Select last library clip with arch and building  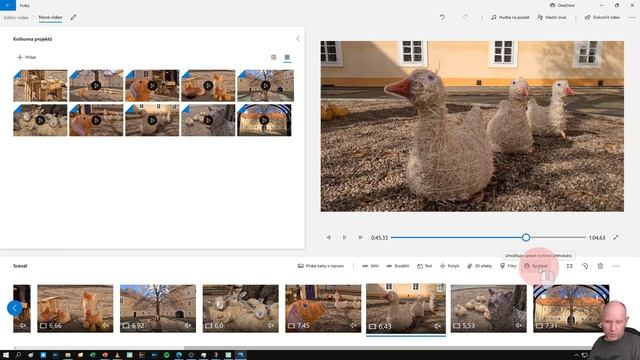click(264, 120)
